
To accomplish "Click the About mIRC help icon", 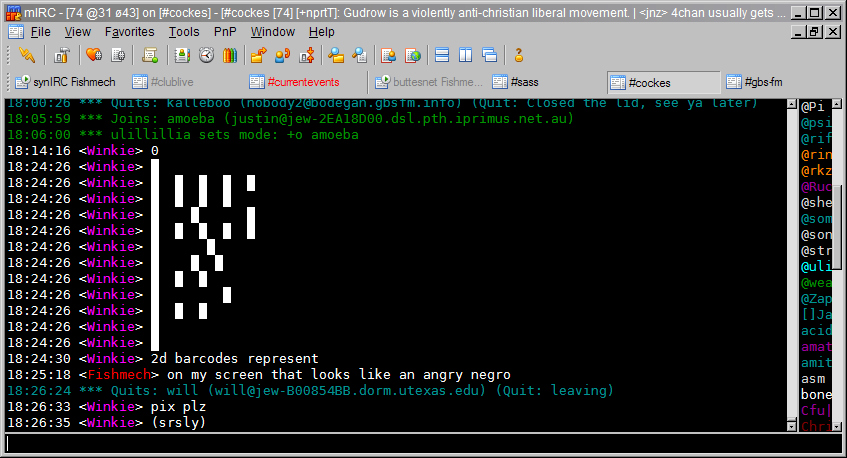I will point(519,55).
